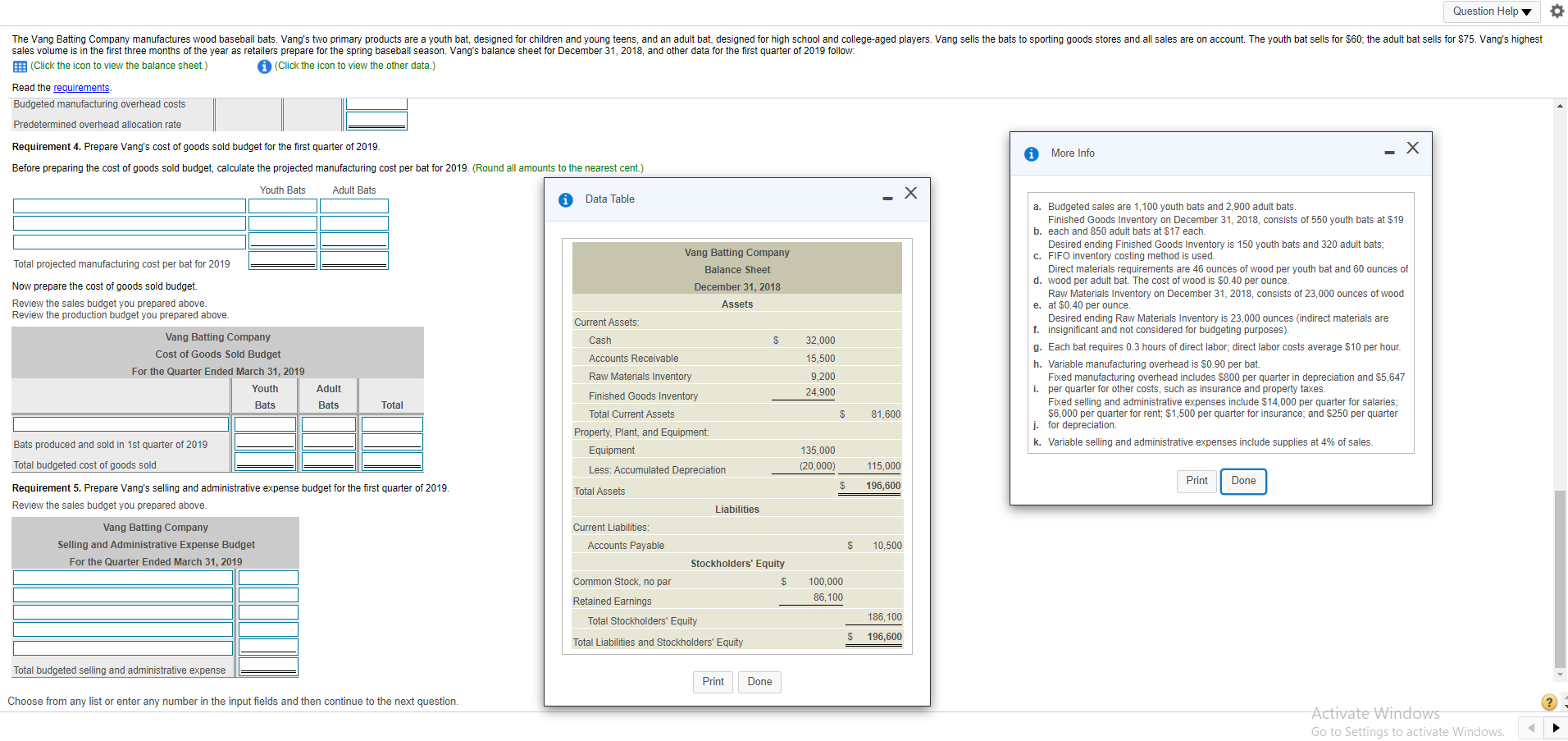This screenshot has height=741, width=1568.
Task: Click the More Info dialog info icon
Action: [1032, 153]
